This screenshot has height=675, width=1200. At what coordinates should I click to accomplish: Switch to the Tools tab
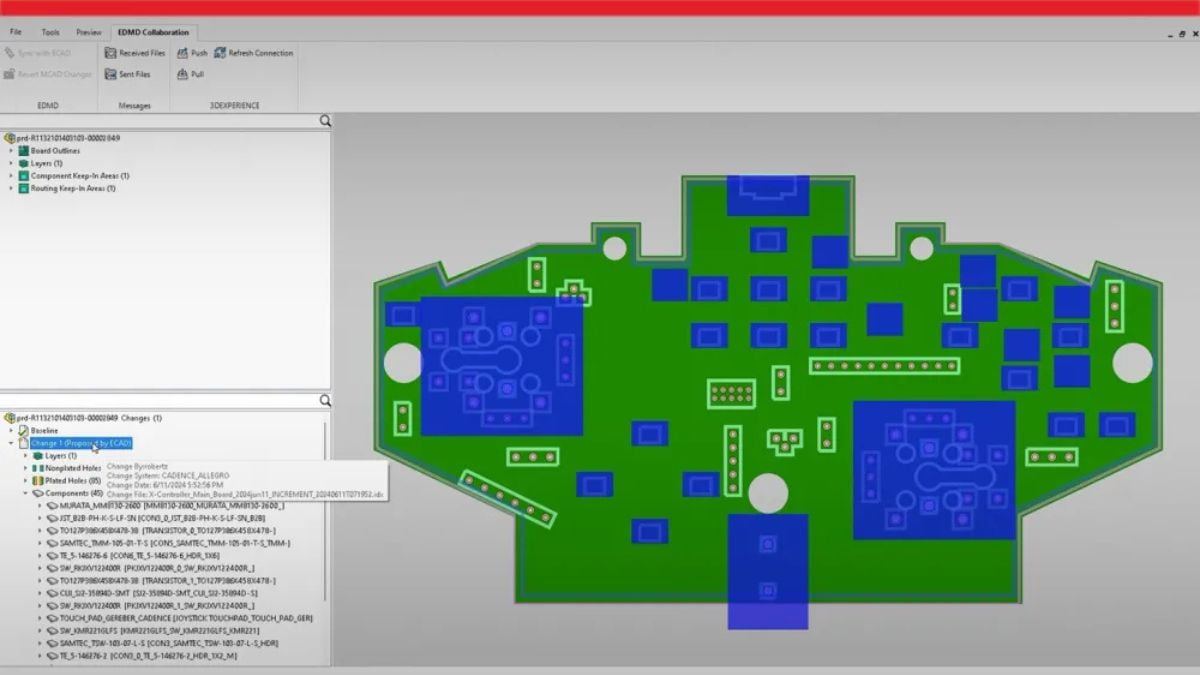point(50,32)
